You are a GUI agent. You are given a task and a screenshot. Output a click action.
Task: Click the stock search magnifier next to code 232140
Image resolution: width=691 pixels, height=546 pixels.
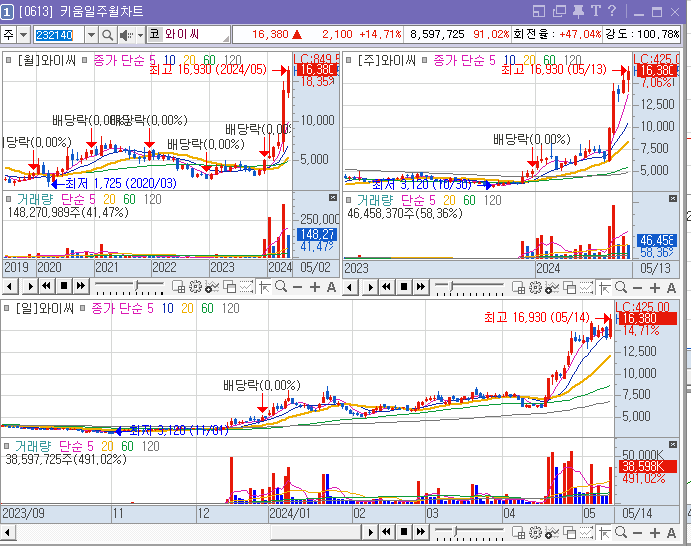(x=107, y=35)
